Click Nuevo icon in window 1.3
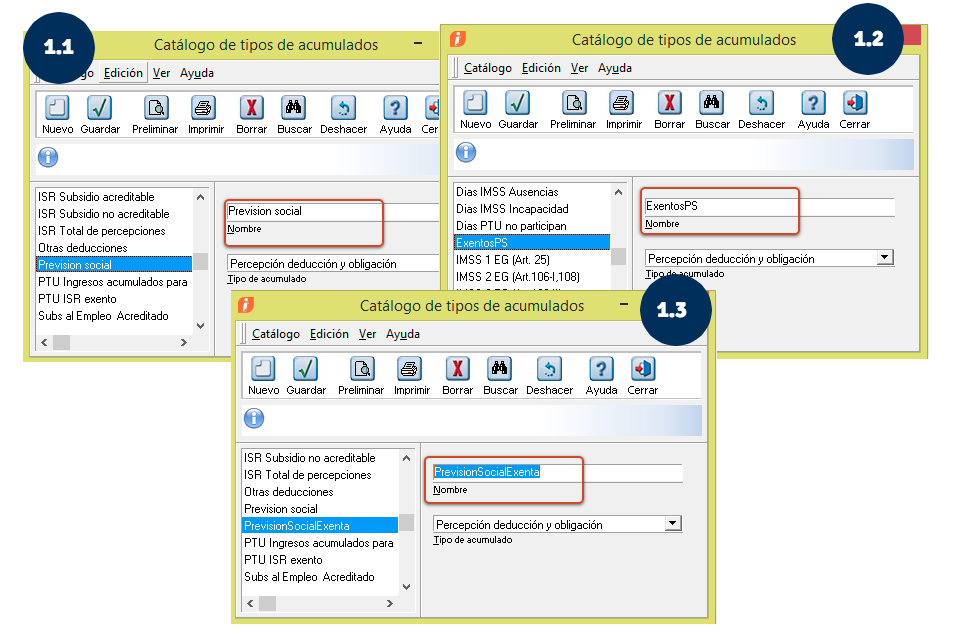Viewport: 953px width, 635px height. click(x=263, y=369)
